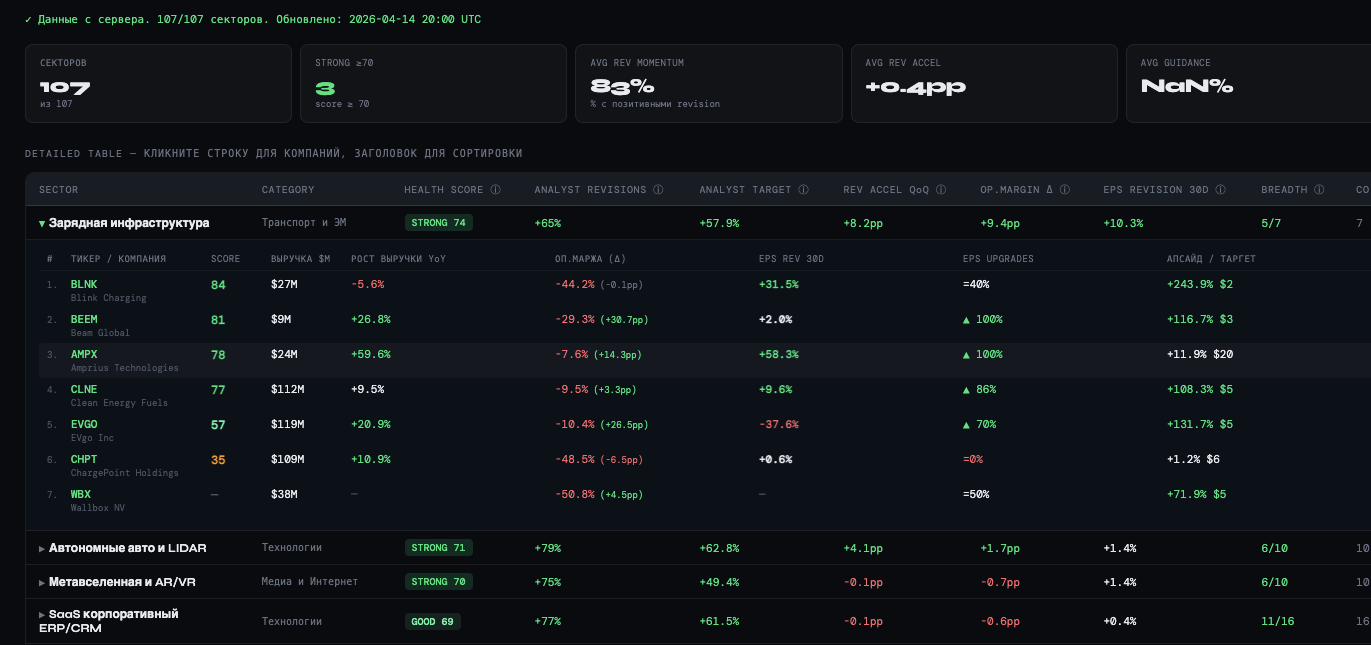The image size is (1371, 645).
Task: Expand the SaaS корпоративный ERP/CRM sector
Action: [42, 614]
